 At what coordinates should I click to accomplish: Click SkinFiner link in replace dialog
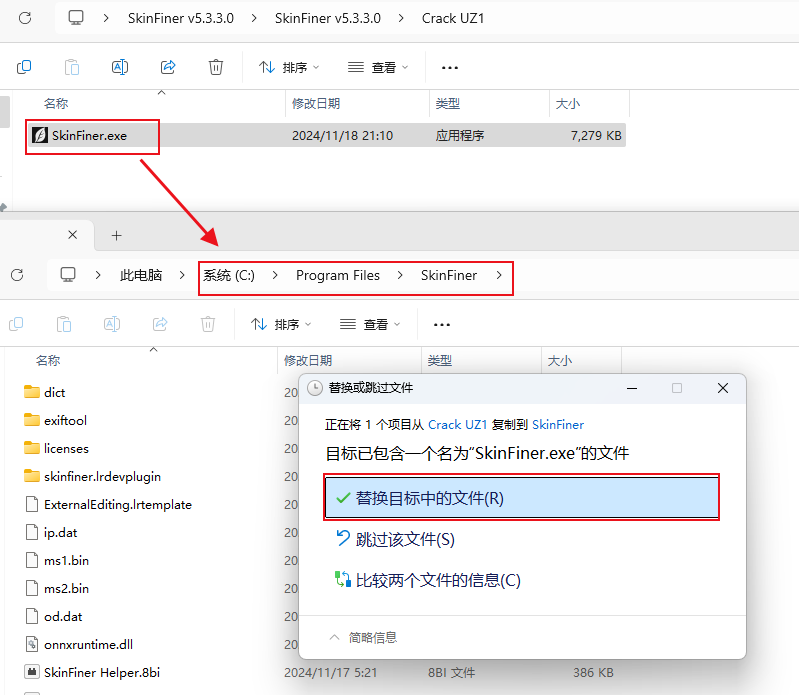tap(558, 424)
